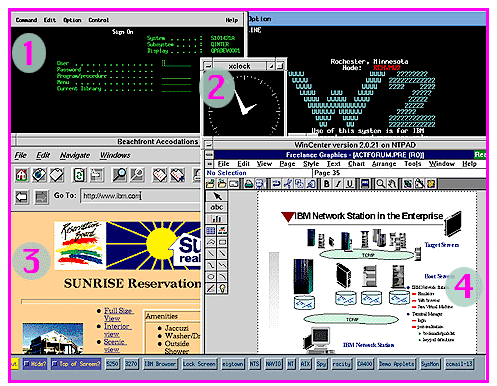
Task: Click the Go To URL field
Action: [141, 196]
